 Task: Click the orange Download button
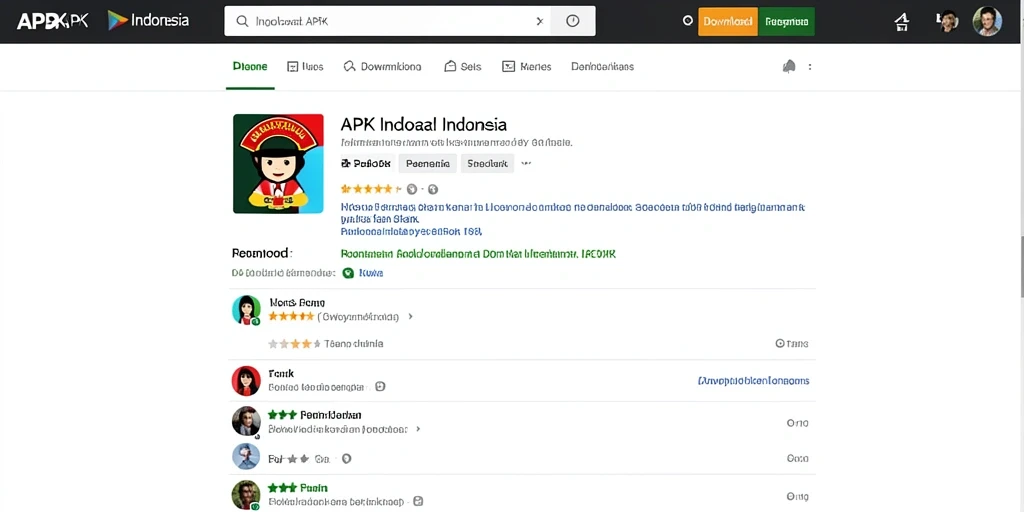728,22
